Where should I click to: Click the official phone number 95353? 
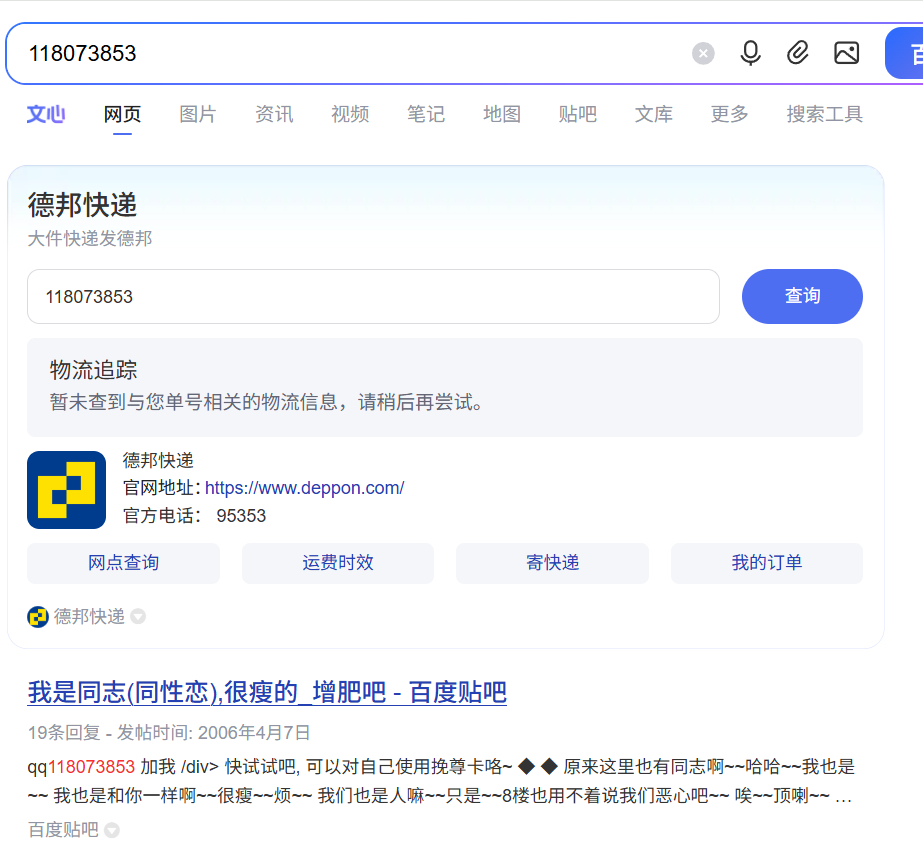(241, 516)
